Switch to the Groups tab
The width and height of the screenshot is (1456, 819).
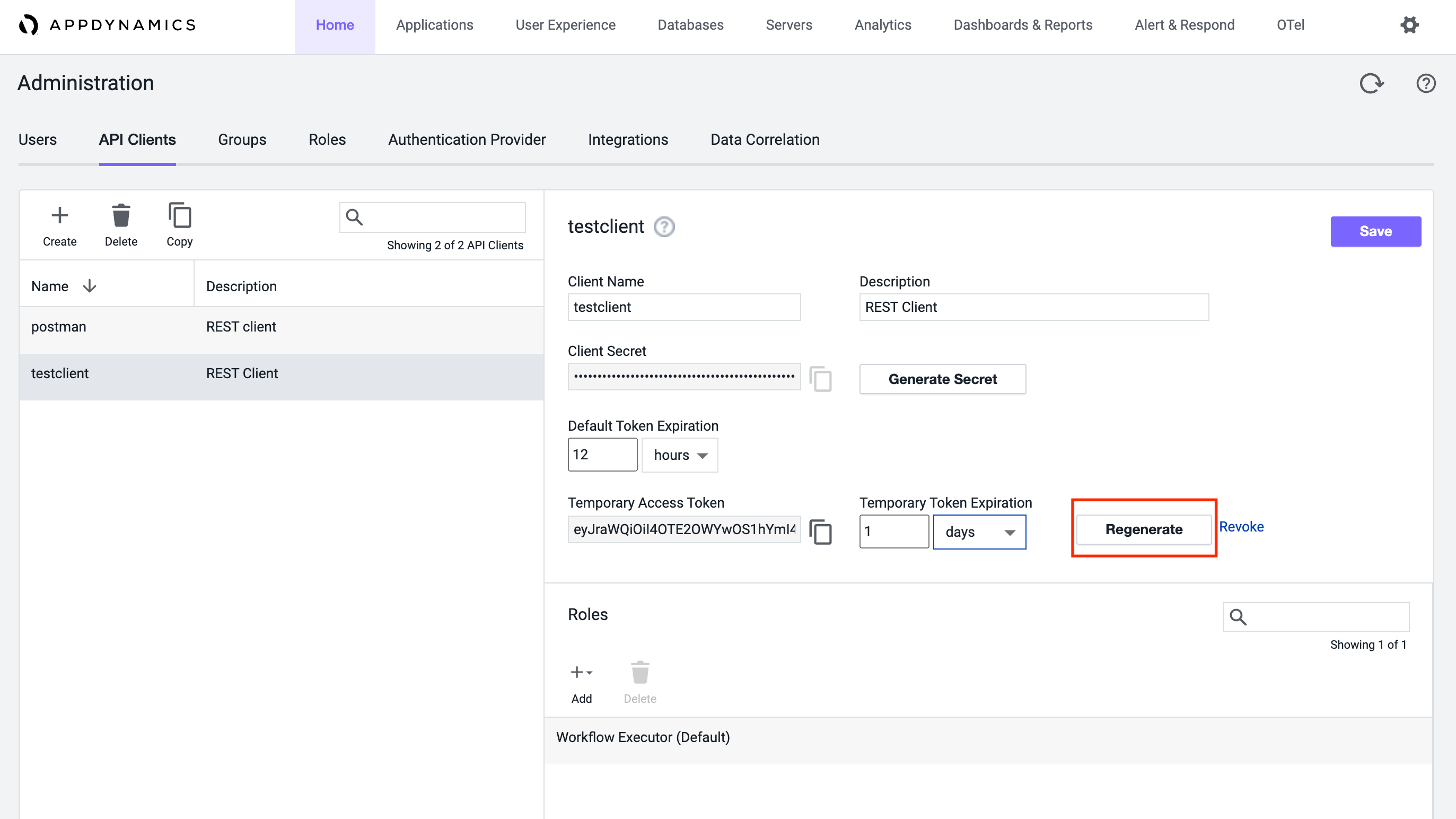coord(242,140)
